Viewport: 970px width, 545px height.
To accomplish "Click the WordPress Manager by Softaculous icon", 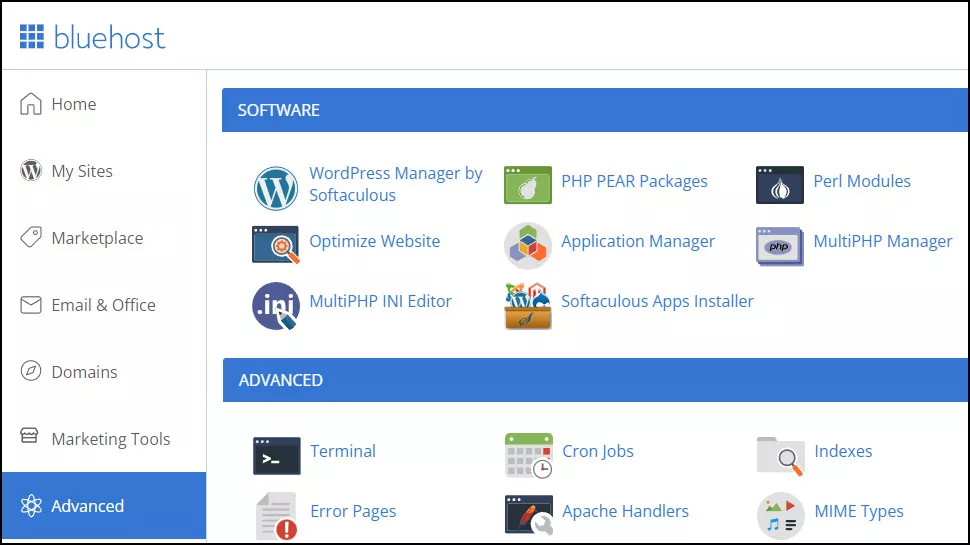I will click(276, 188).
